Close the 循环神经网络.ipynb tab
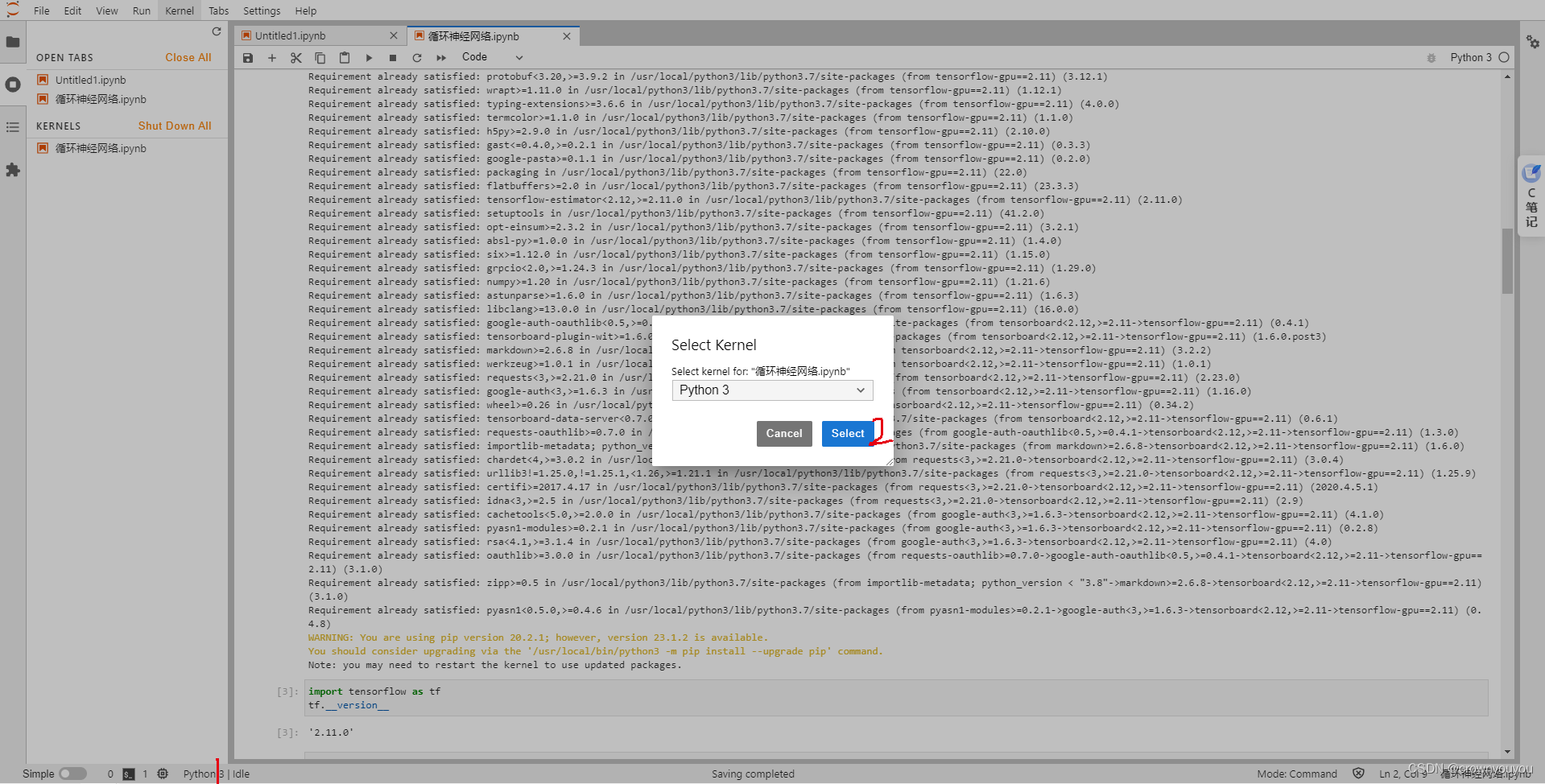1545x784 pixels. coord(567,36)
